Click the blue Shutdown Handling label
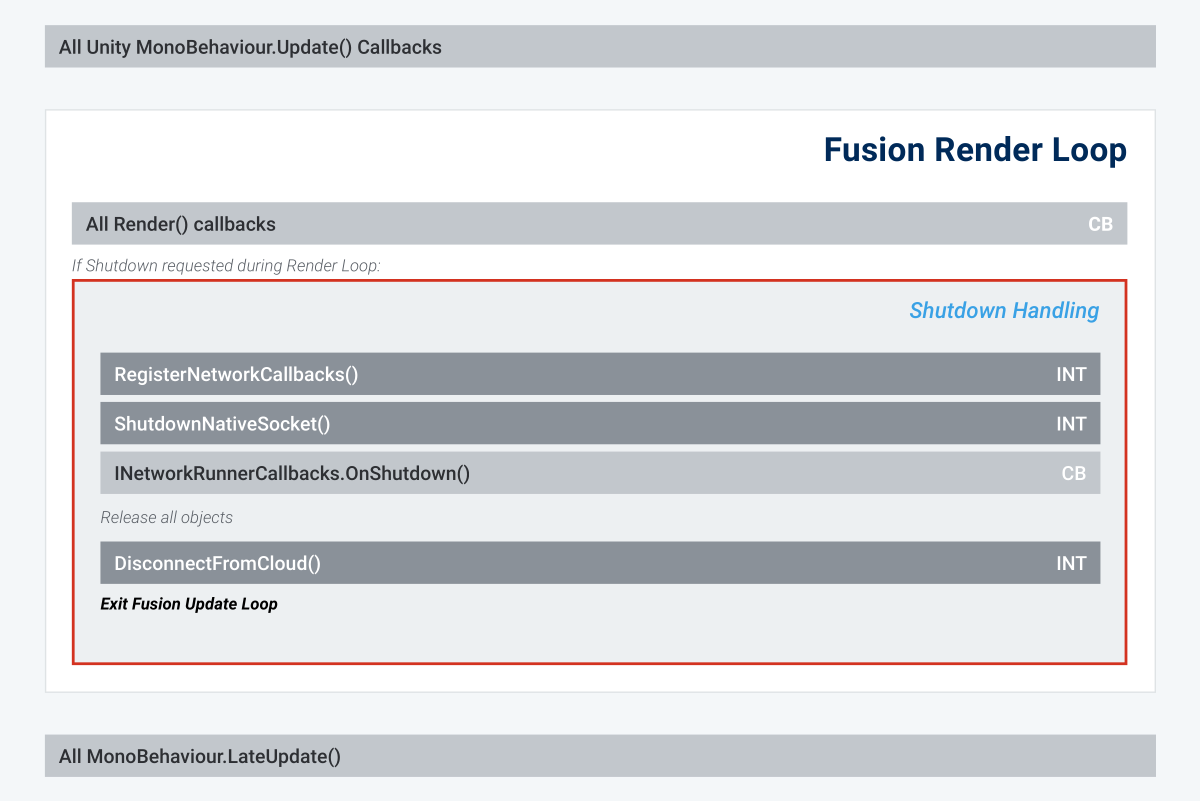 1004,311
